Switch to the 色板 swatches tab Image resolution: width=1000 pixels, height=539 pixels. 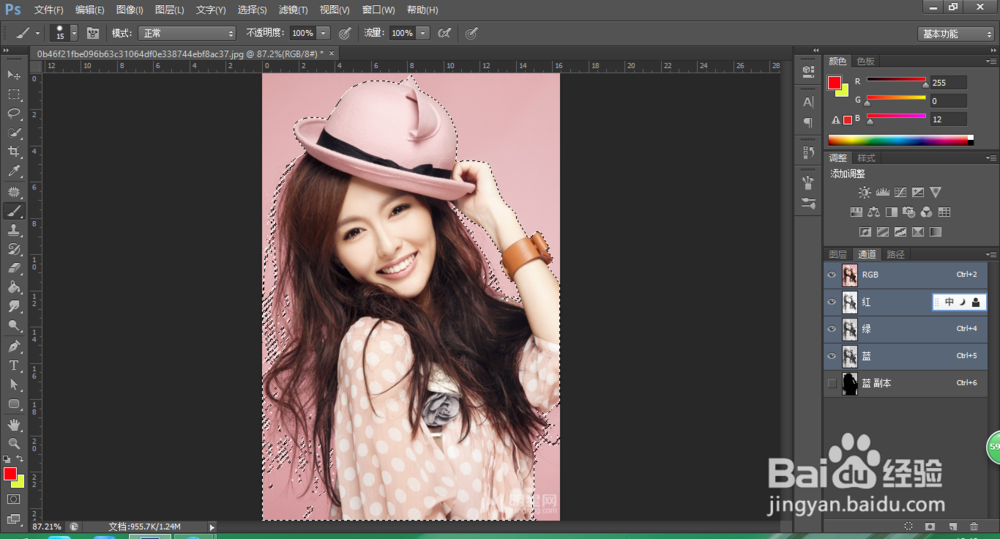click(x=865, y=61)
